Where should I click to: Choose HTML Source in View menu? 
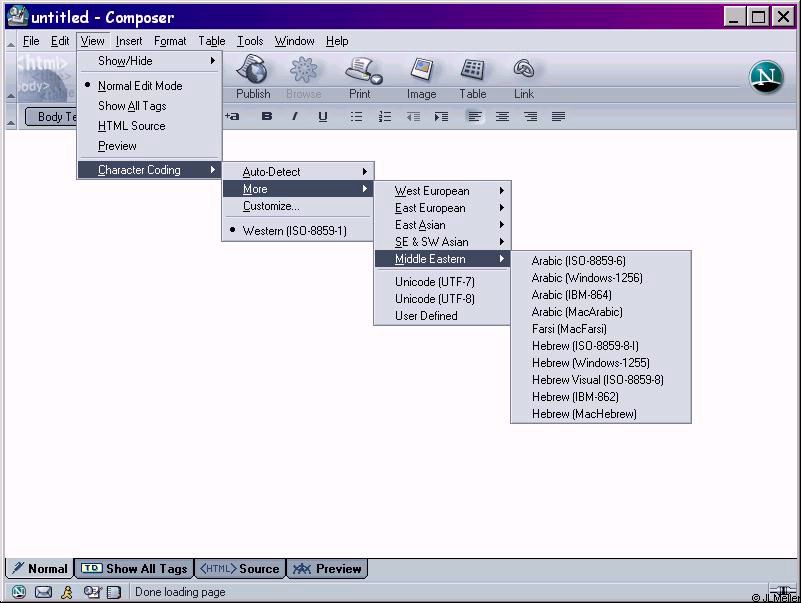(150, 126)
